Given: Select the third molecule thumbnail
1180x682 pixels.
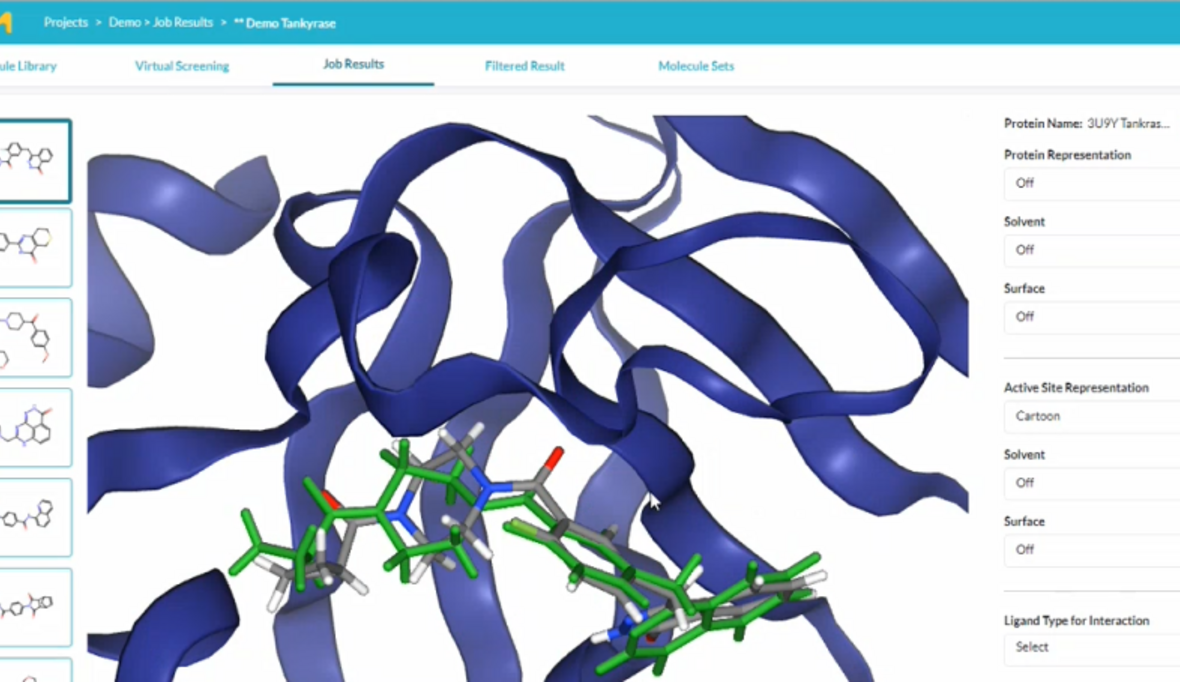Looking at the screenshot, I should [34, 337].
